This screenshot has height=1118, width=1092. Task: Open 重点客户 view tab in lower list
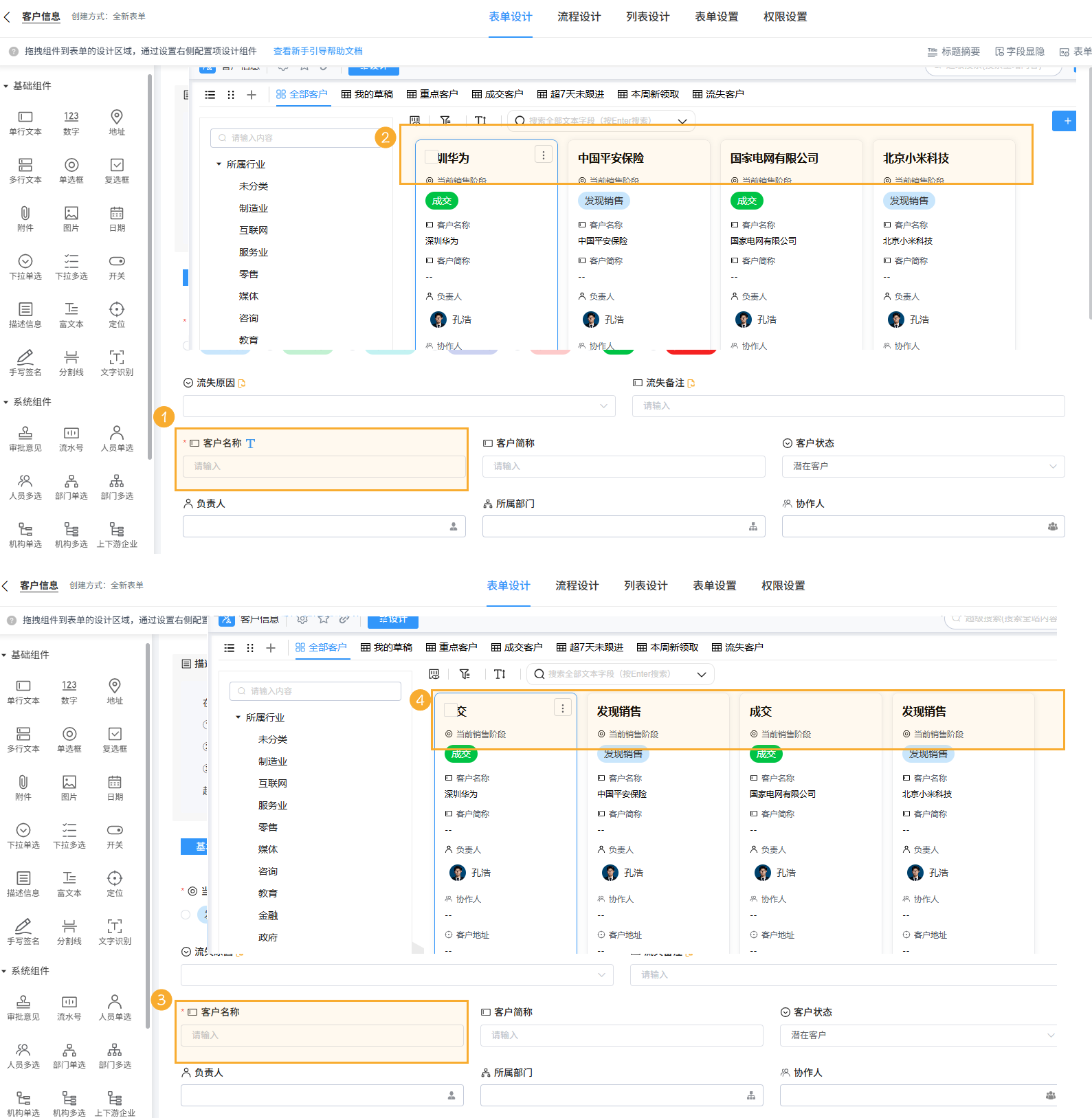pyautogui.click(x=451, y=647)
